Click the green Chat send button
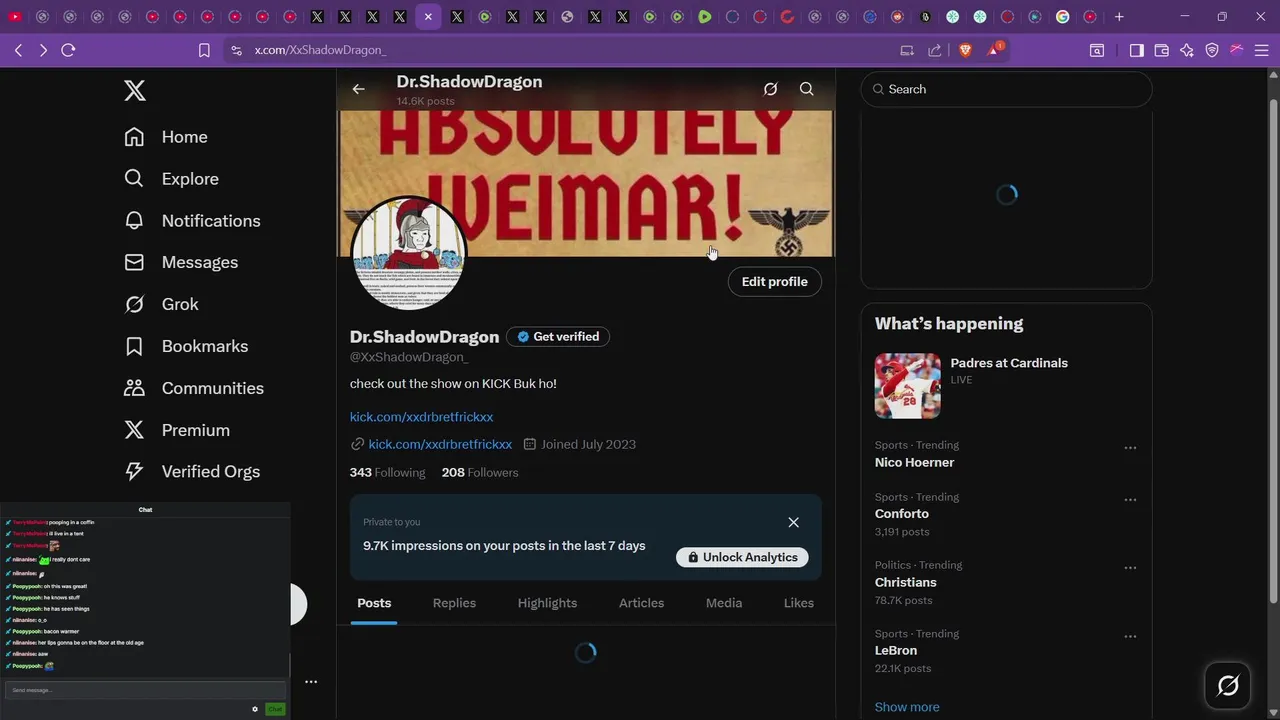This screenshot has height=720, width=1280. coord(275,709)
